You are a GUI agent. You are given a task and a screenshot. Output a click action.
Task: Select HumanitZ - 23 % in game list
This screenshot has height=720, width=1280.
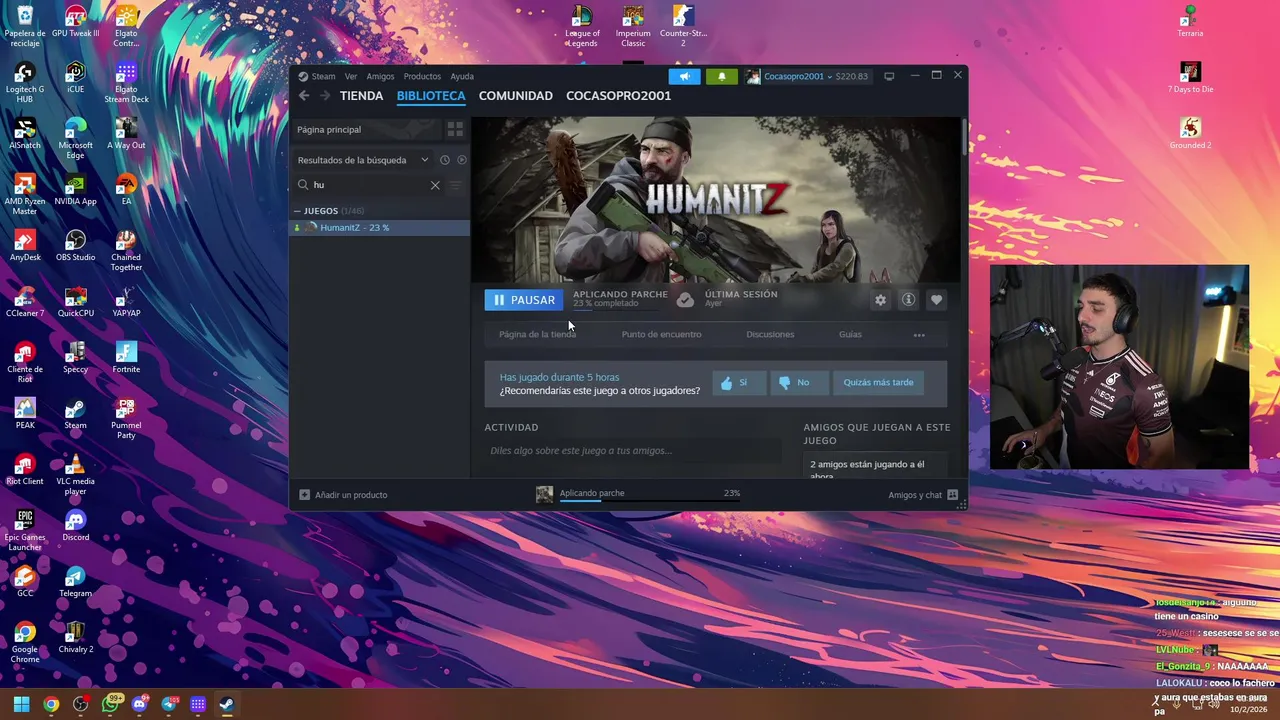click(380, 228)
